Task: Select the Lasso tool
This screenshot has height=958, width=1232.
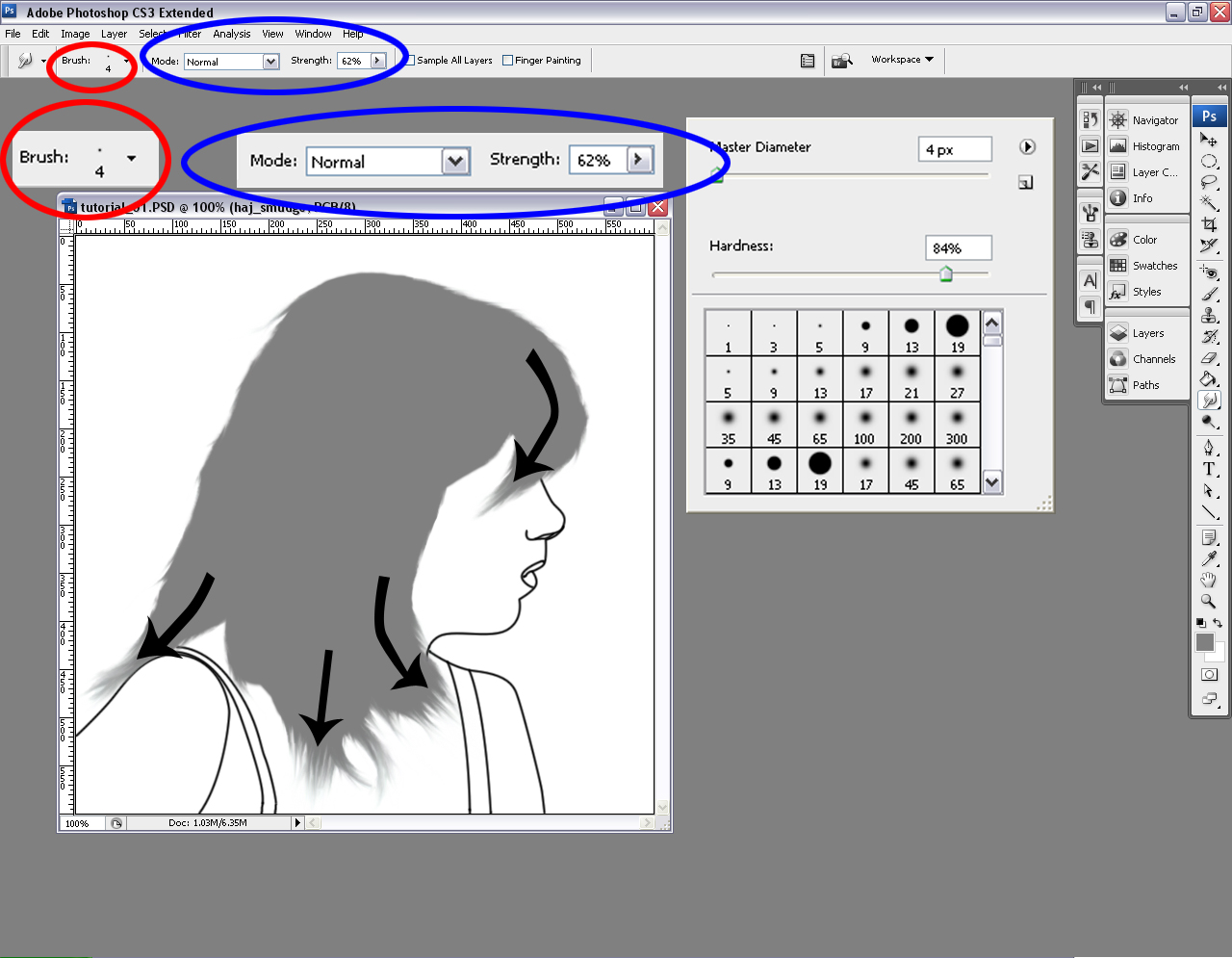Action: [1210, 182]
